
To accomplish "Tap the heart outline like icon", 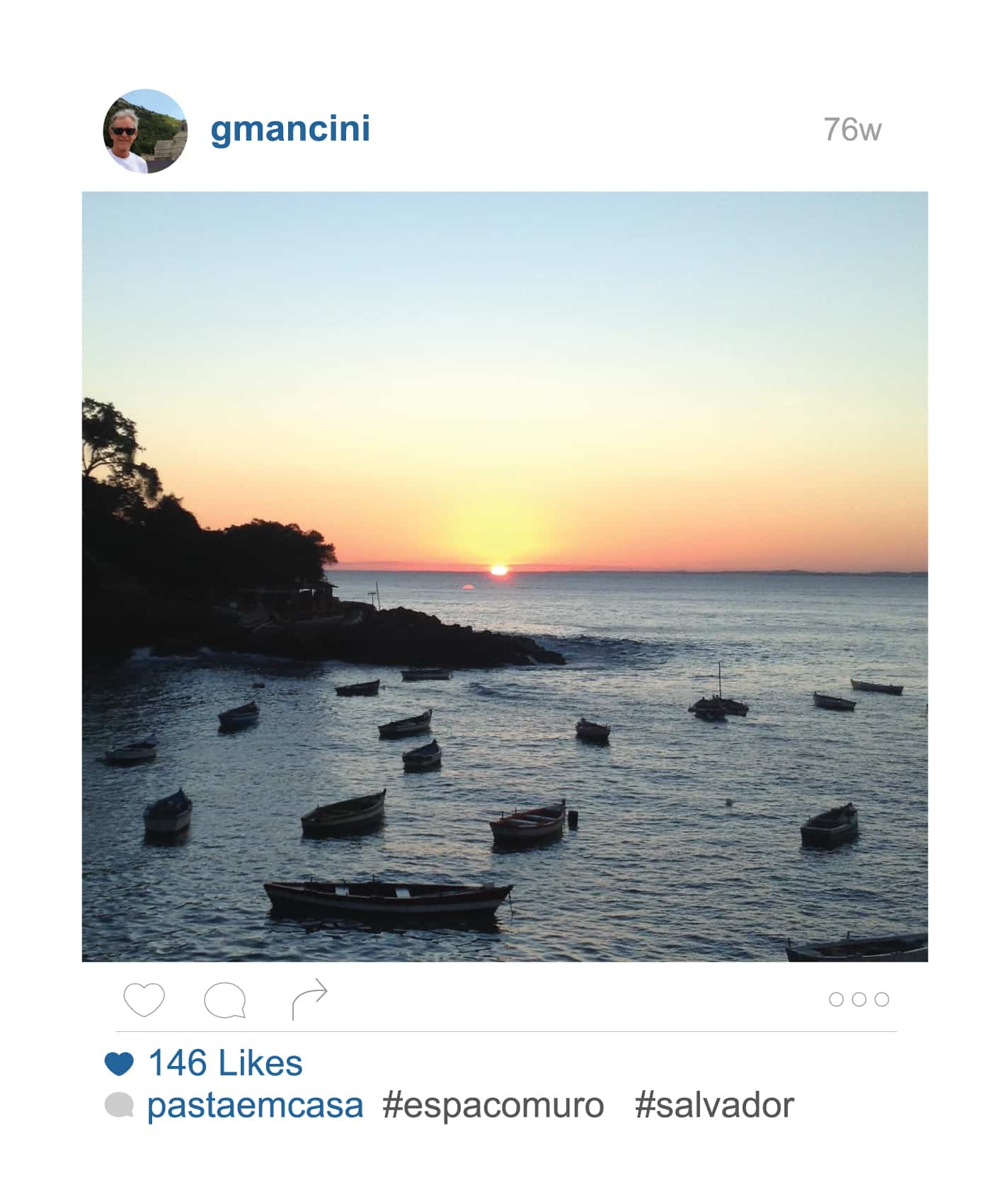I will pyautogui.click(x=144, y=999).
